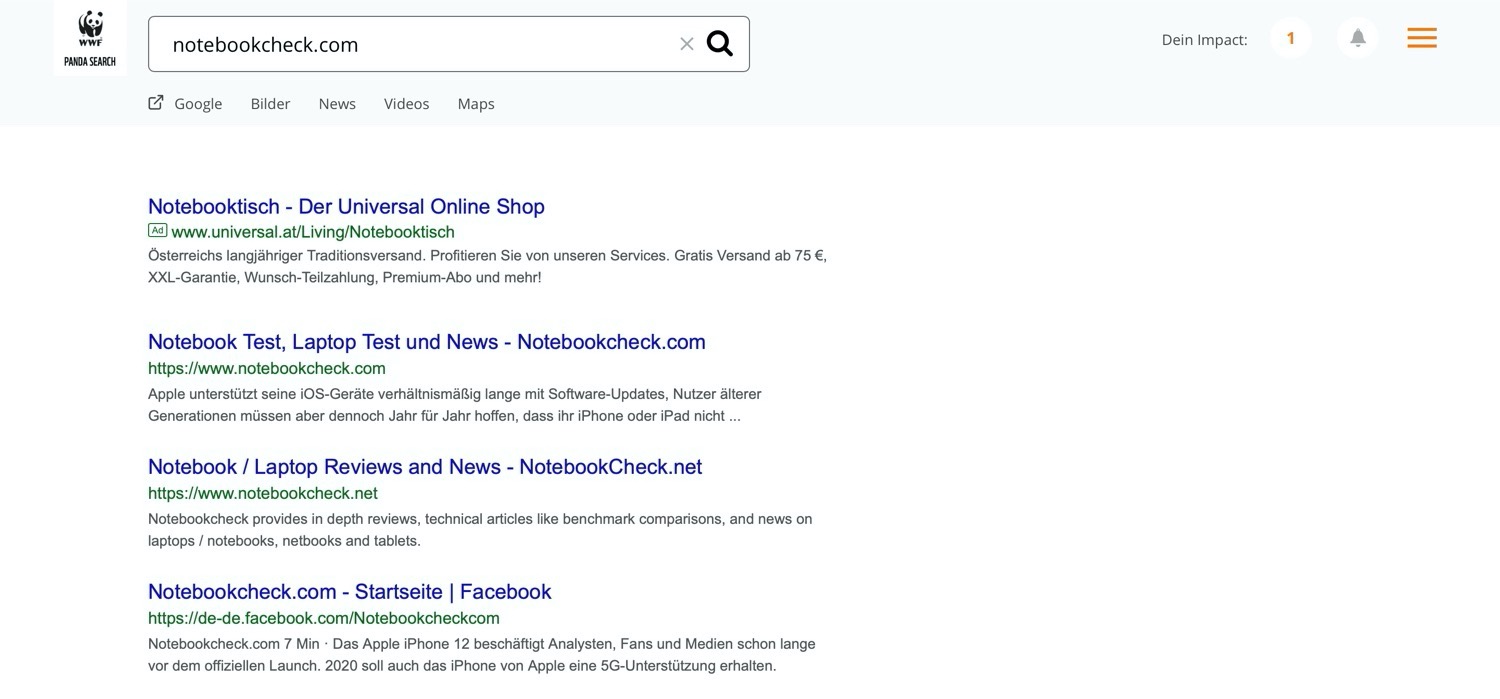This screenshot has height=699, width=1500.
Task: Click the WWF Panda Search logo
Action: coord(90,38)
